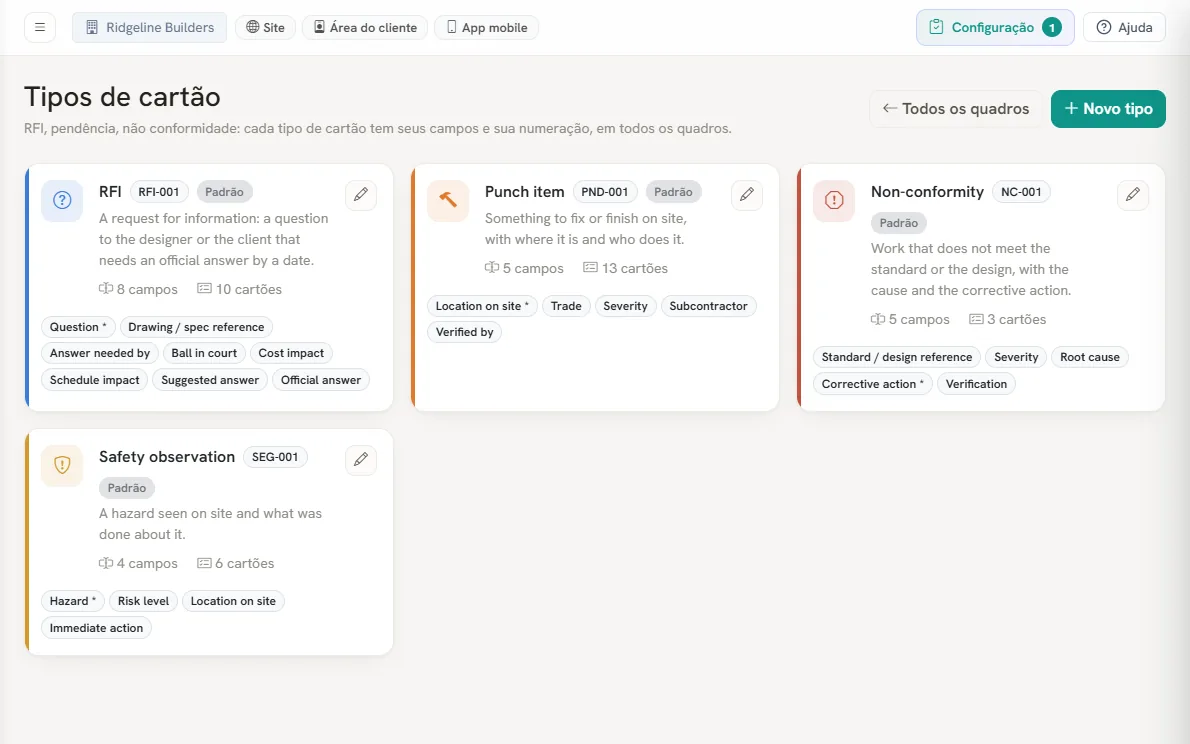Go to Área do cliente

(x=365, y=27)
